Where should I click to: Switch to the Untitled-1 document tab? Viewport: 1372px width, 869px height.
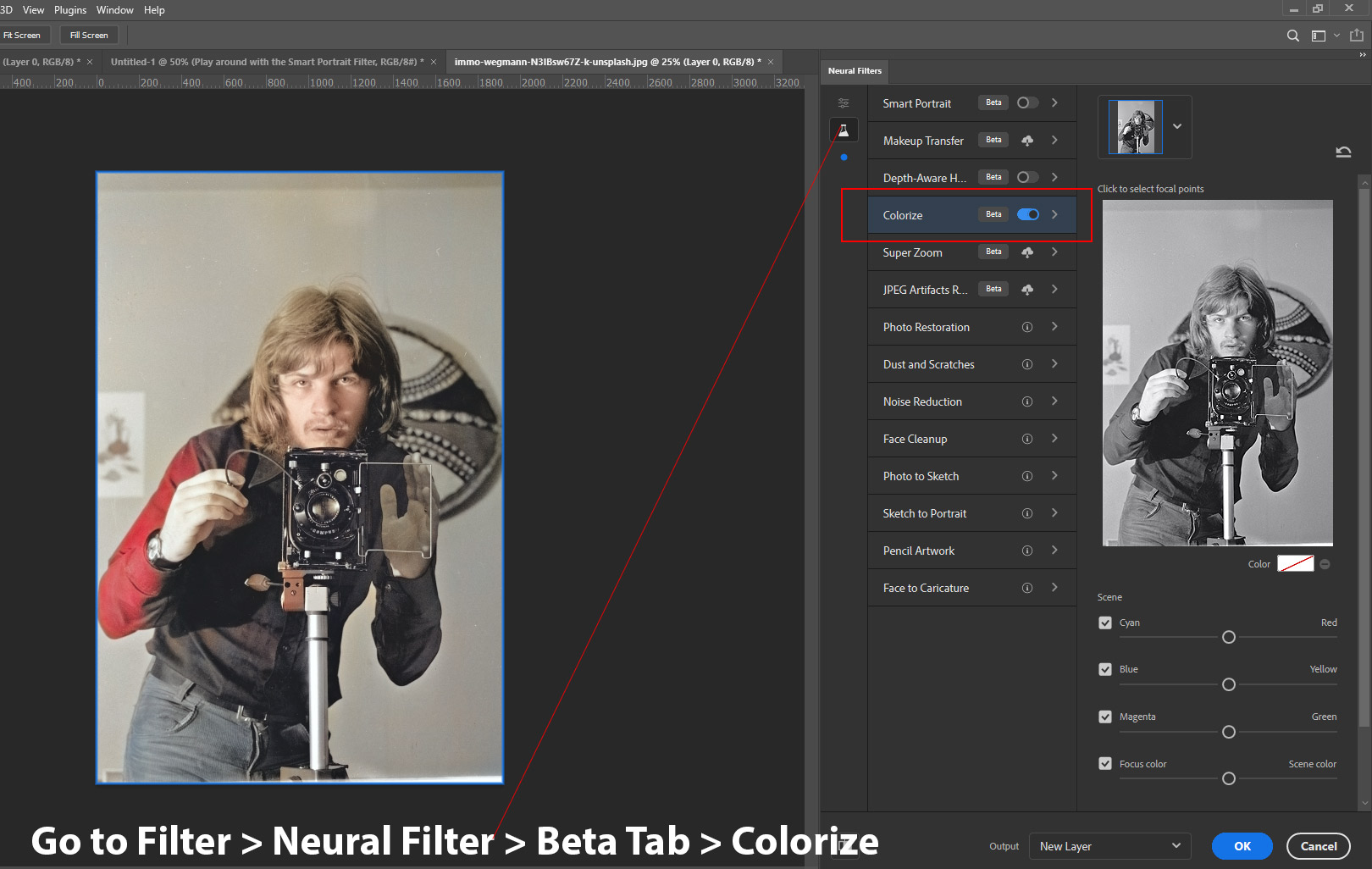click(265, 62)
